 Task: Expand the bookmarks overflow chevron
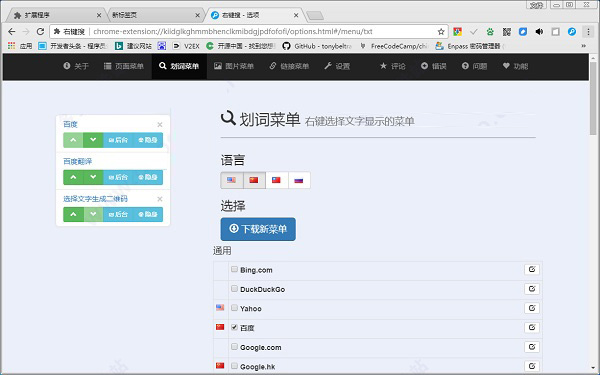click(x=584, y=46)
